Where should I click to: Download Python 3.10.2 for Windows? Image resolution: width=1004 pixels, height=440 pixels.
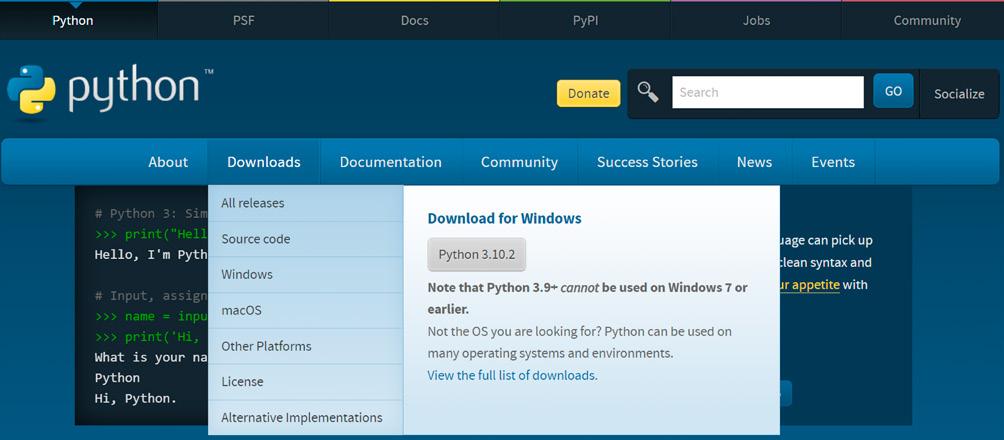click(x=476, y=254)
